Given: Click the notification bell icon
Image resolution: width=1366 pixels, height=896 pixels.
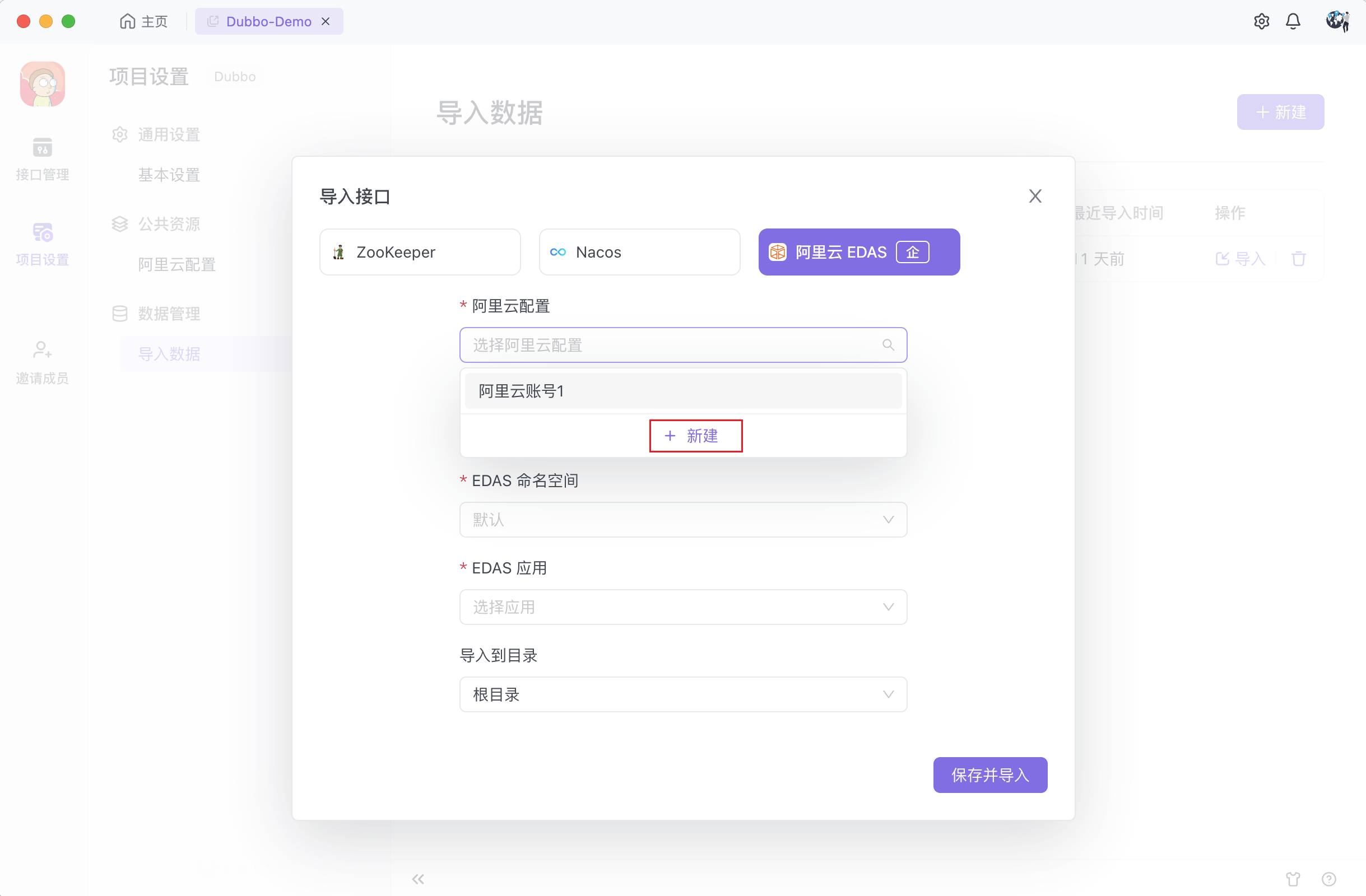Looking at the screenshot, I should 1293,21.
